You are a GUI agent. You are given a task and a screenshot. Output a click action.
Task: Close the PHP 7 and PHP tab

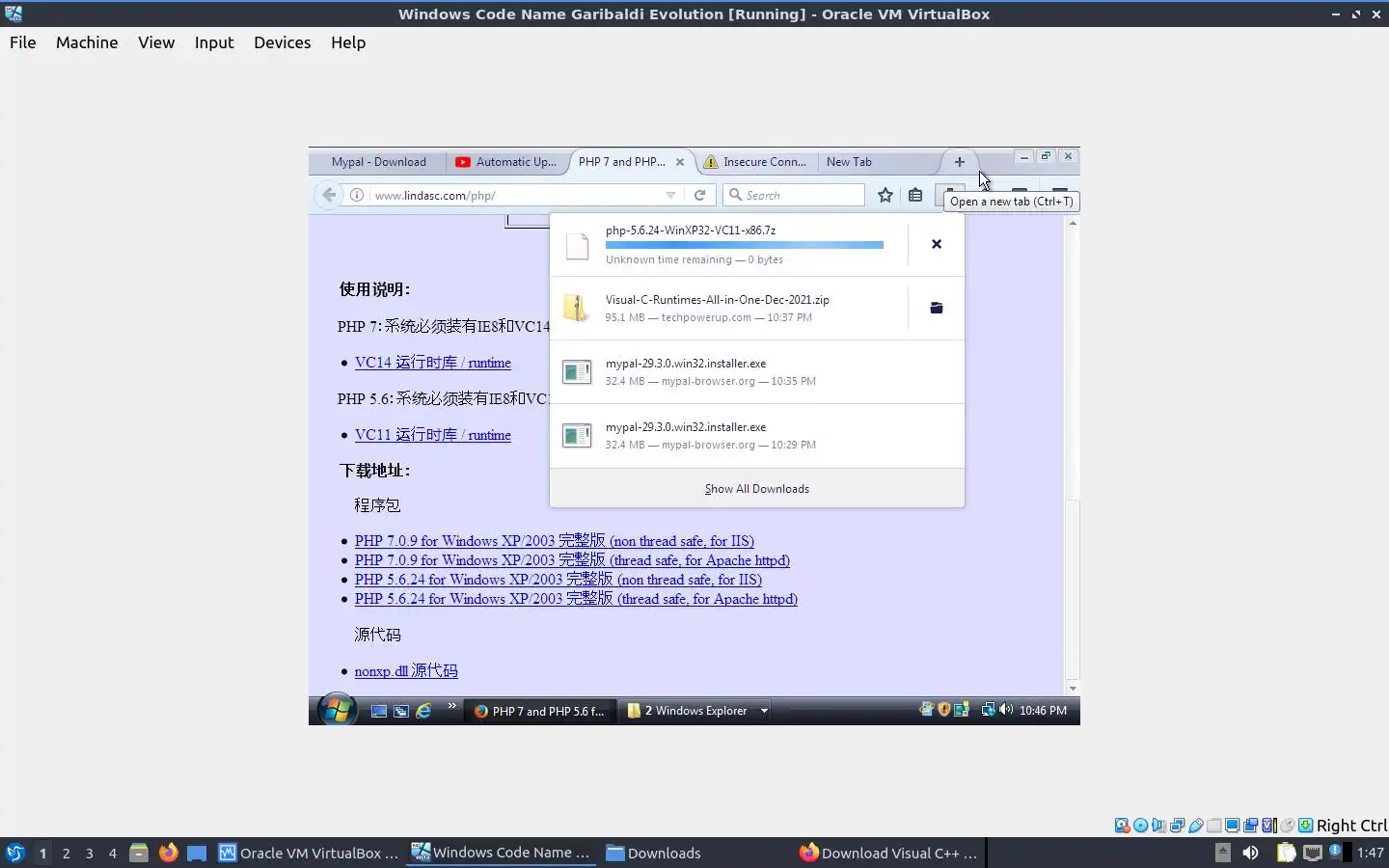[x=680, y=162]
